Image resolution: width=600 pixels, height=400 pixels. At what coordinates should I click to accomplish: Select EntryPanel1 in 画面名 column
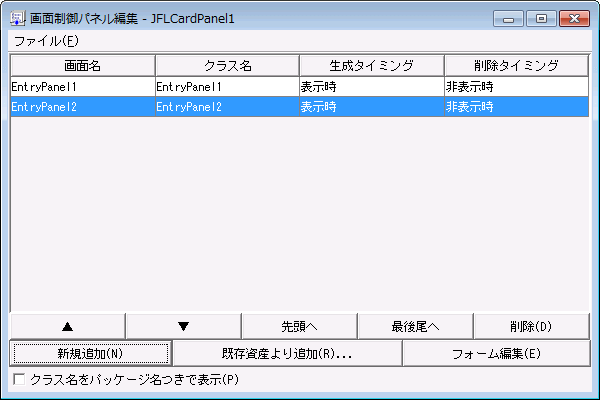[83, 87]
